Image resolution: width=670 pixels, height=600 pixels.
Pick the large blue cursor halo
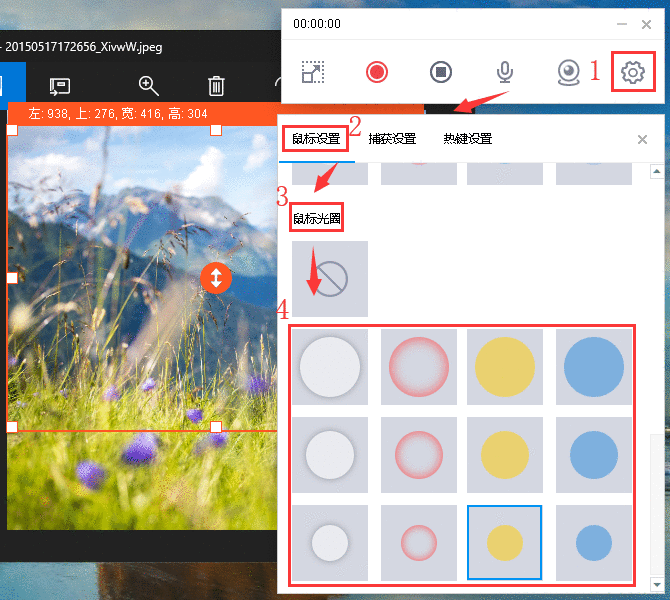593,367
